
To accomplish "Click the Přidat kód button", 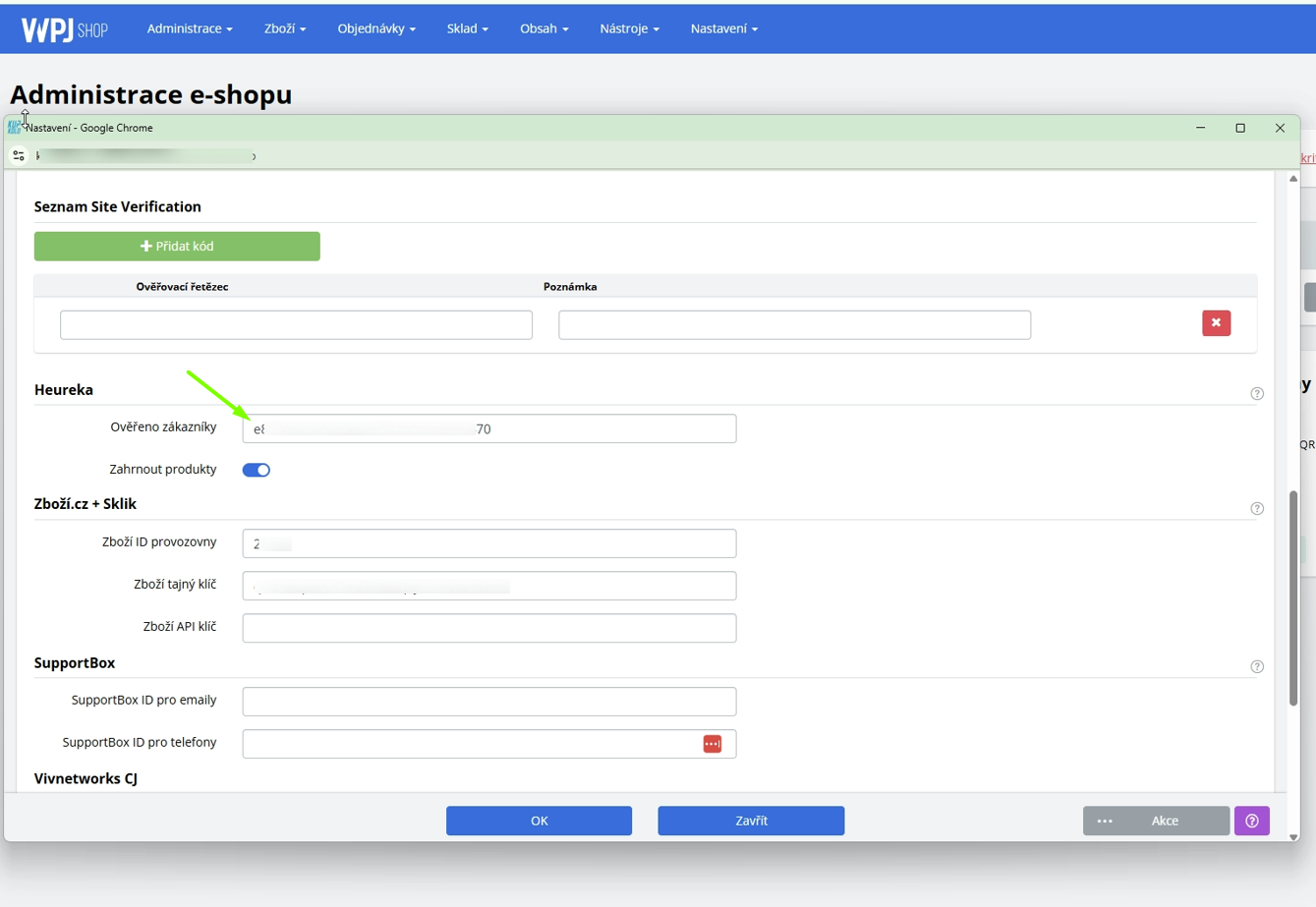I will (177, 246).
